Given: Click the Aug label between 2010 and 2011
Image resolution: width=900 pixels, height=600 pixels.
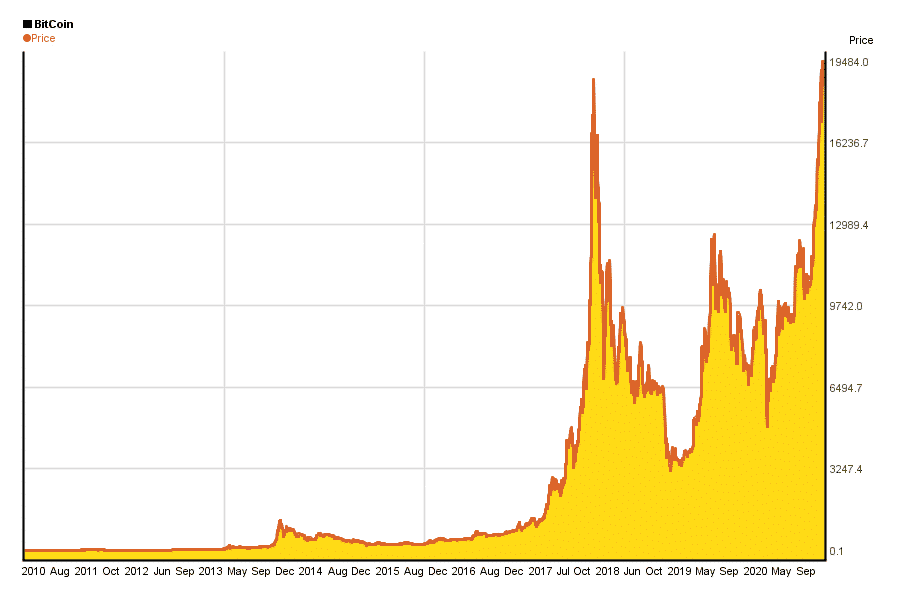Looking at the screenshot, I should point(60,571).
